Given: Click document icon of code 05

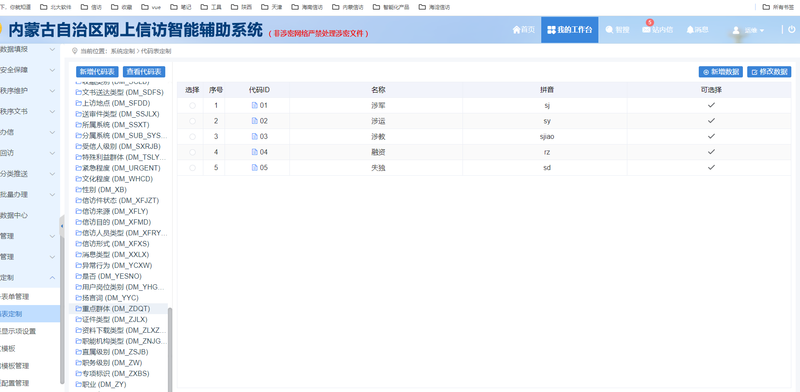Looking at the screenshot, I should (x=255, y=167).
